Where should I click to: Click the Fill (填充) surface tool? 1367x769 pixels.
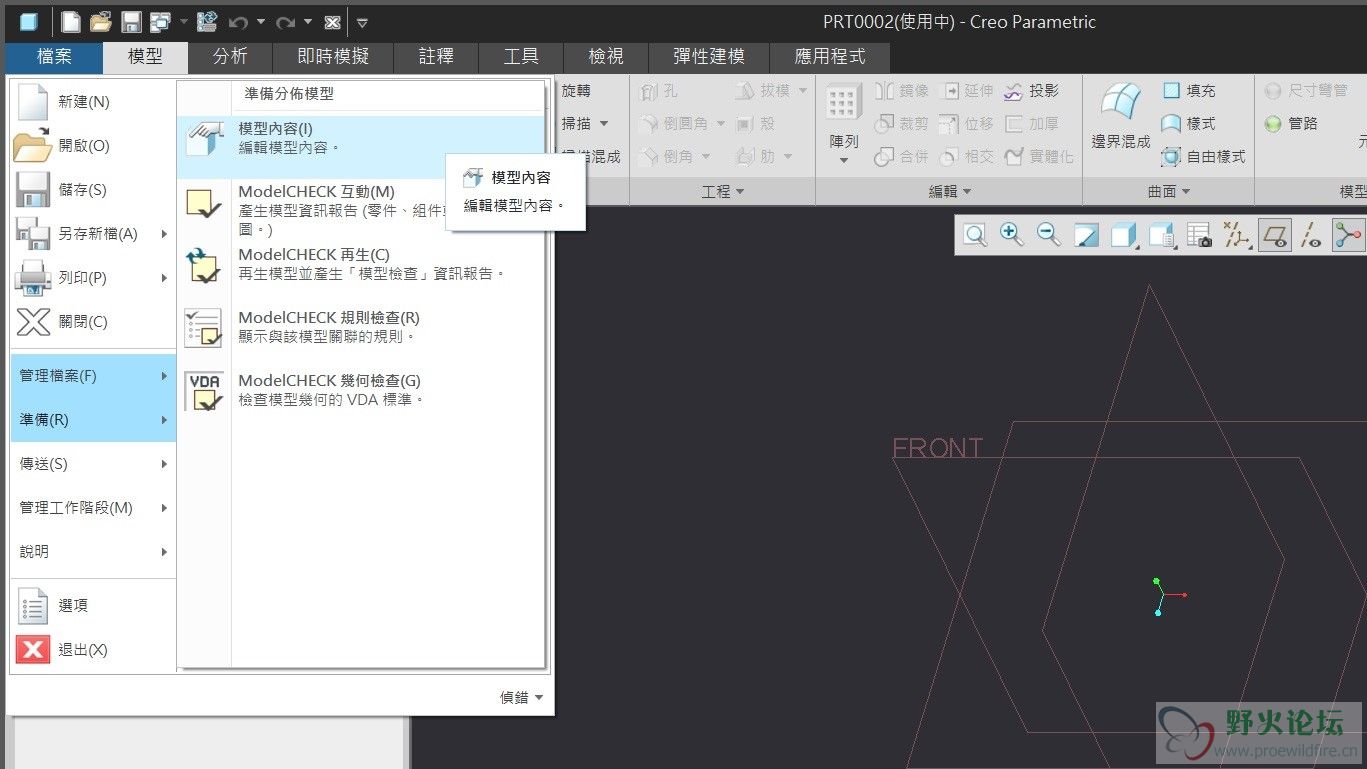(x=1189, y=91)
